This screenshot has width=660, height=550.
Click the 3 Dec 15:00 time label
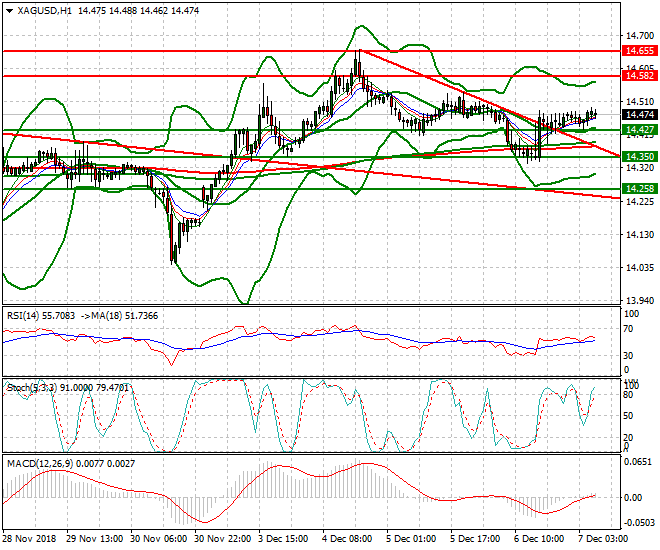coord(285,539)
